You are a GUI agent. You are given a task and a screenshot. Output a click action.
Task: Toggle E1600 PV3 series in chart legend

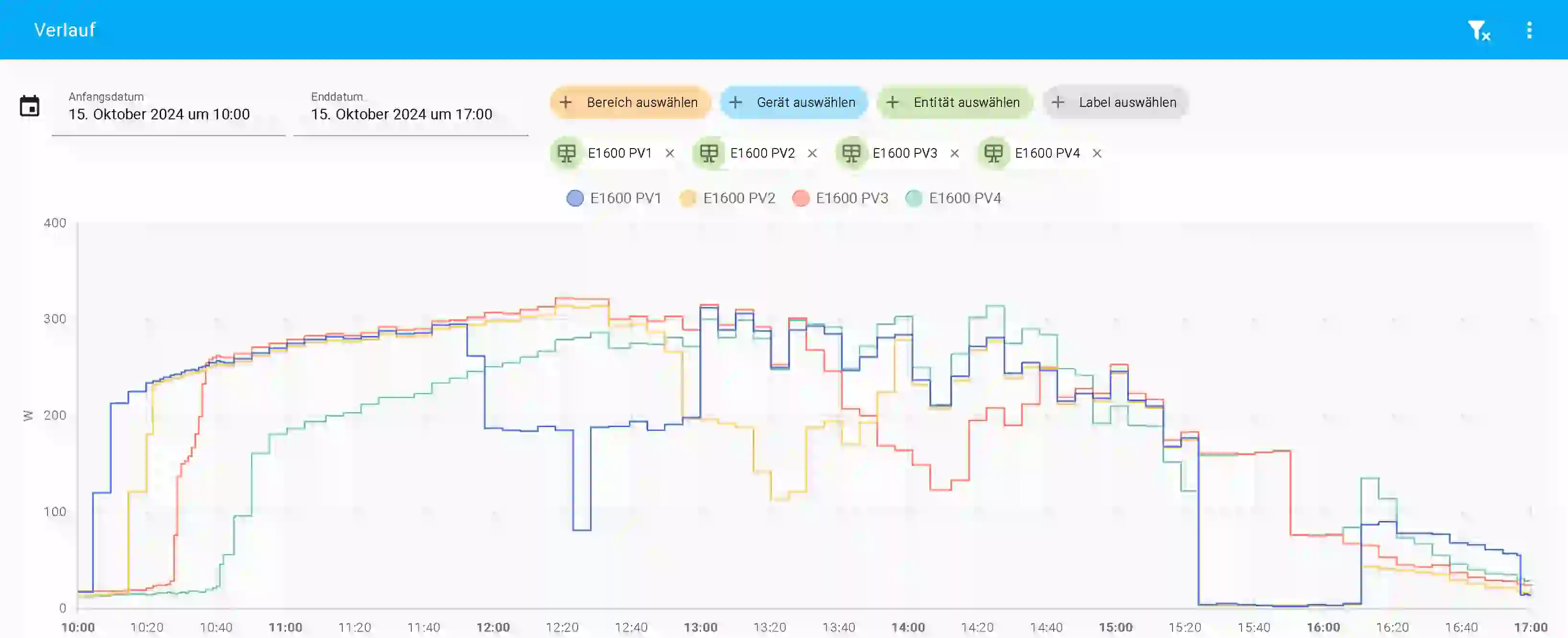click(x=840, y=198)
